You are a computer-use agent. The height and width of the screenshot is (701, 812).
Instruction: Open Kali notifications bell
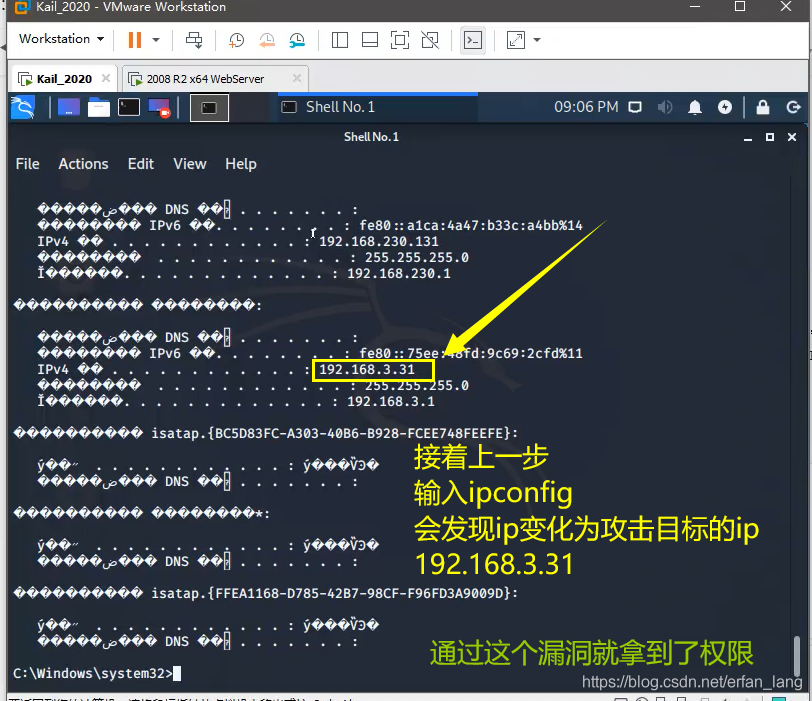(x=695, y=107)
